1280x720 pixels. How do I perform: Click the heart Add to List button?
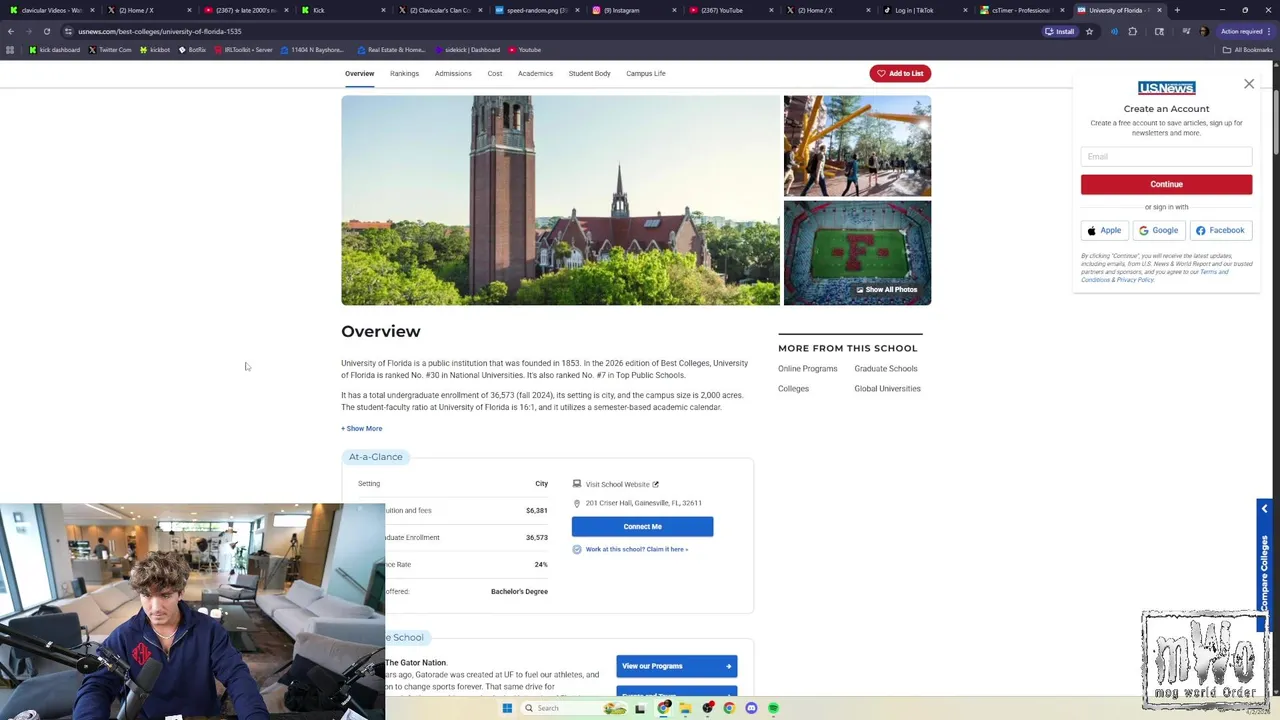click(x=900, y=73)
